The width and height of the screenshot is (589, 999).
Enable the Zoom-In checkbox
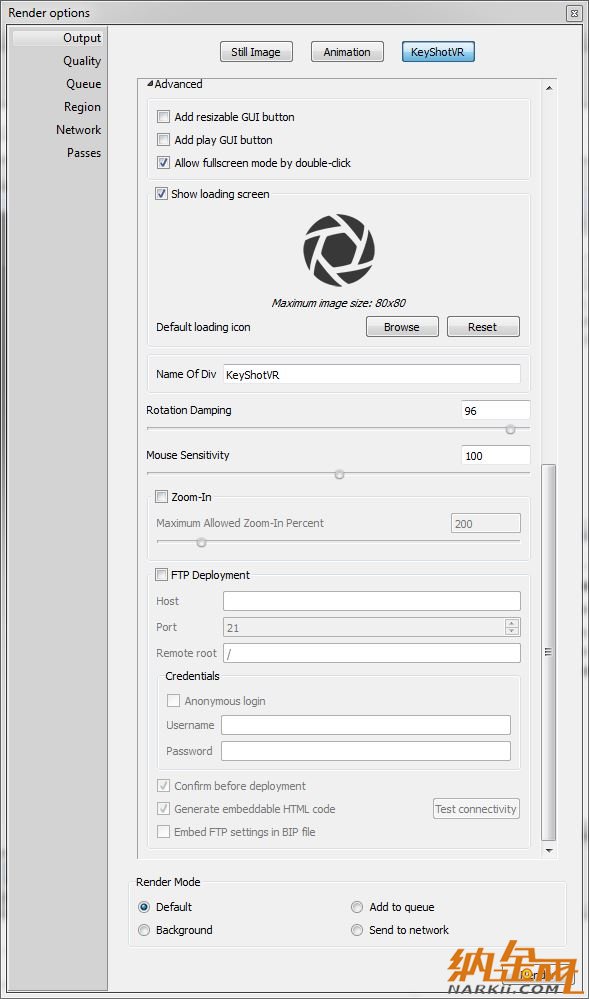(161, 497)
